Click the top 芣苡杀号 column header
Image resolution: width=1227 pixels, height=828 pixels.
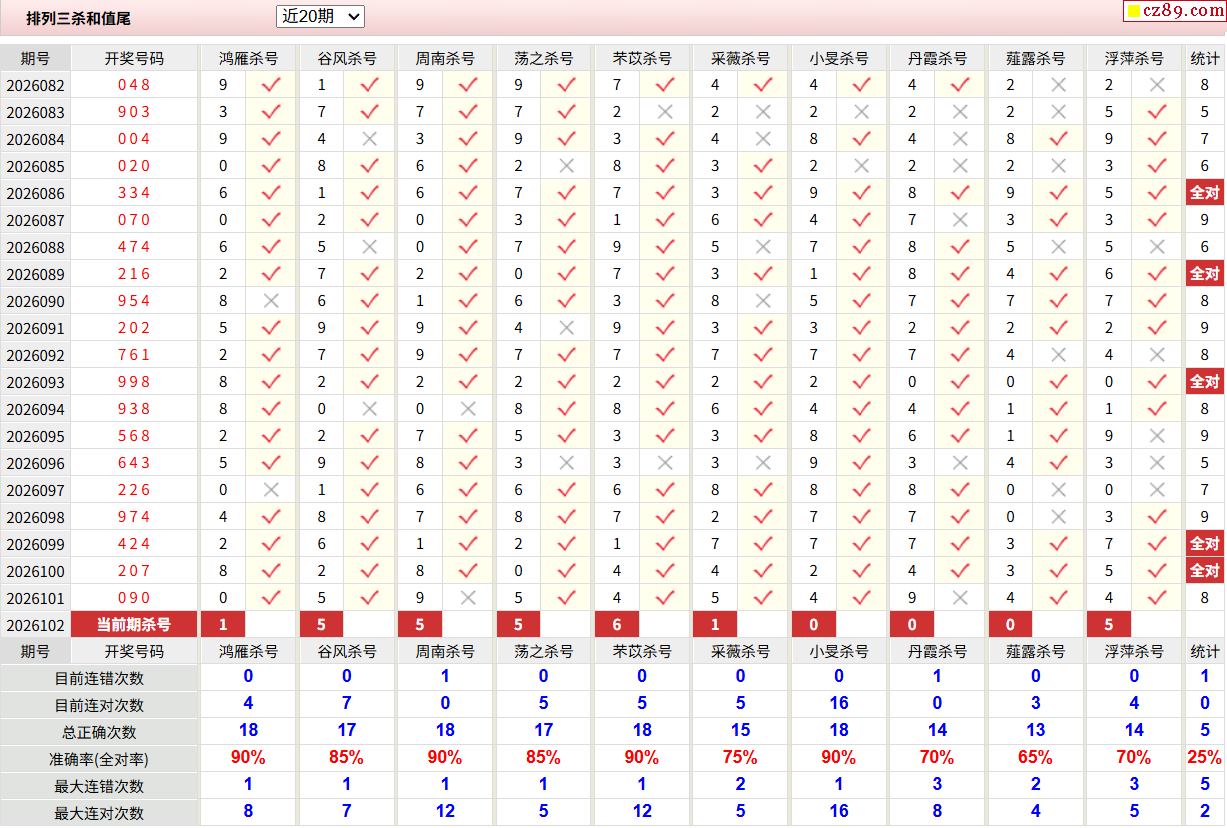(x=642, y=58)
